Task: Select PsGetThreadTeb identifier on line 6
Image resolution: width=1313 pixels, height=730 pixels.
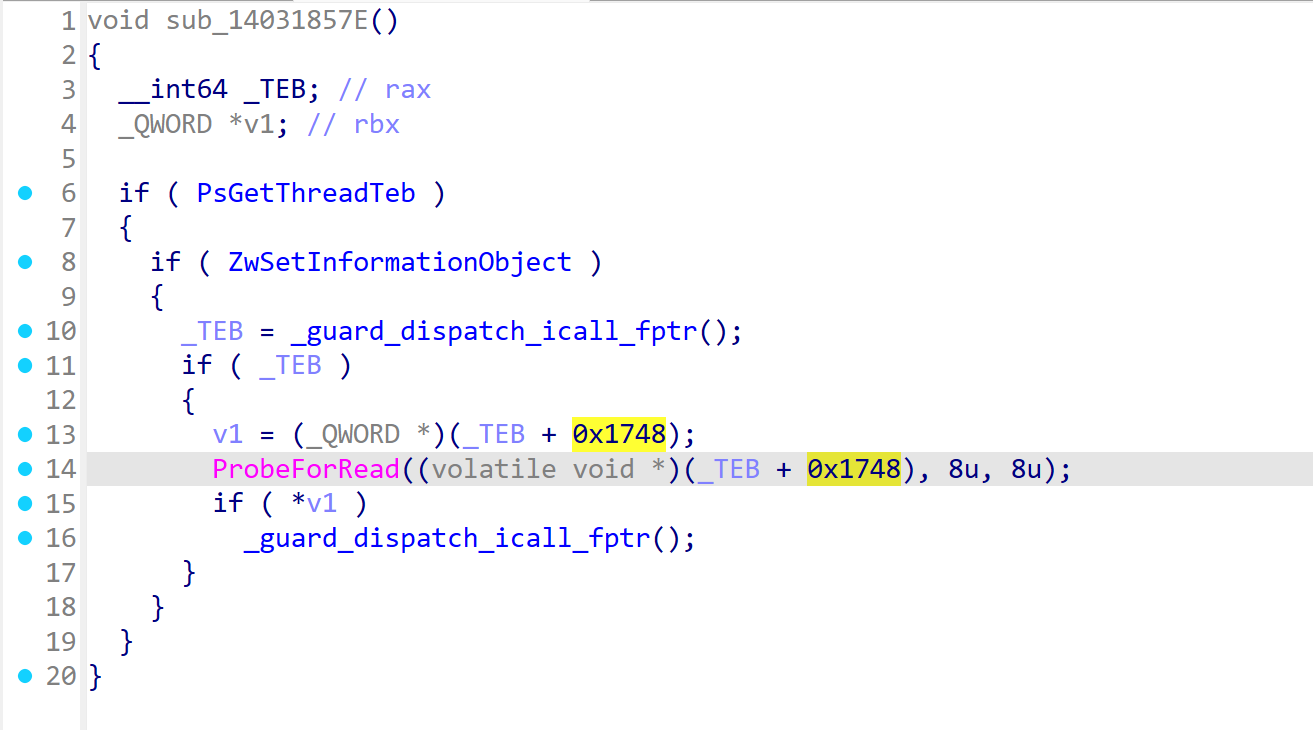Action: (306, 193)
